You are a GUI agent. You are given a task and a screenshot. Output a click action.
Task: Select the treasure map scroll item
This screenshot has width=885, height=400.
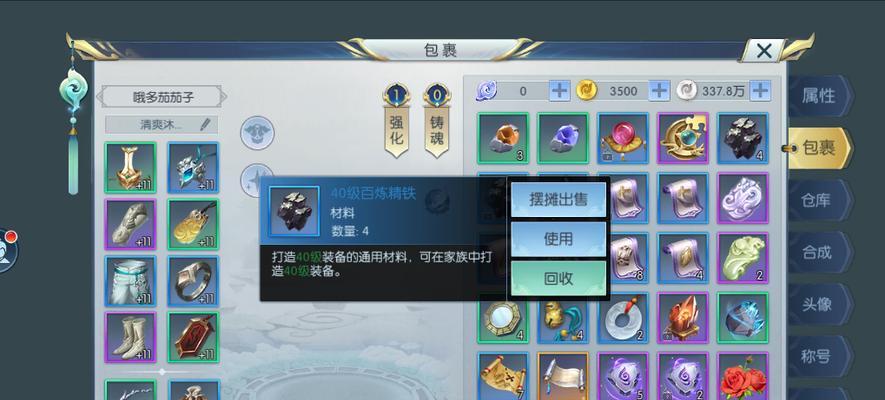coord(503,376)
